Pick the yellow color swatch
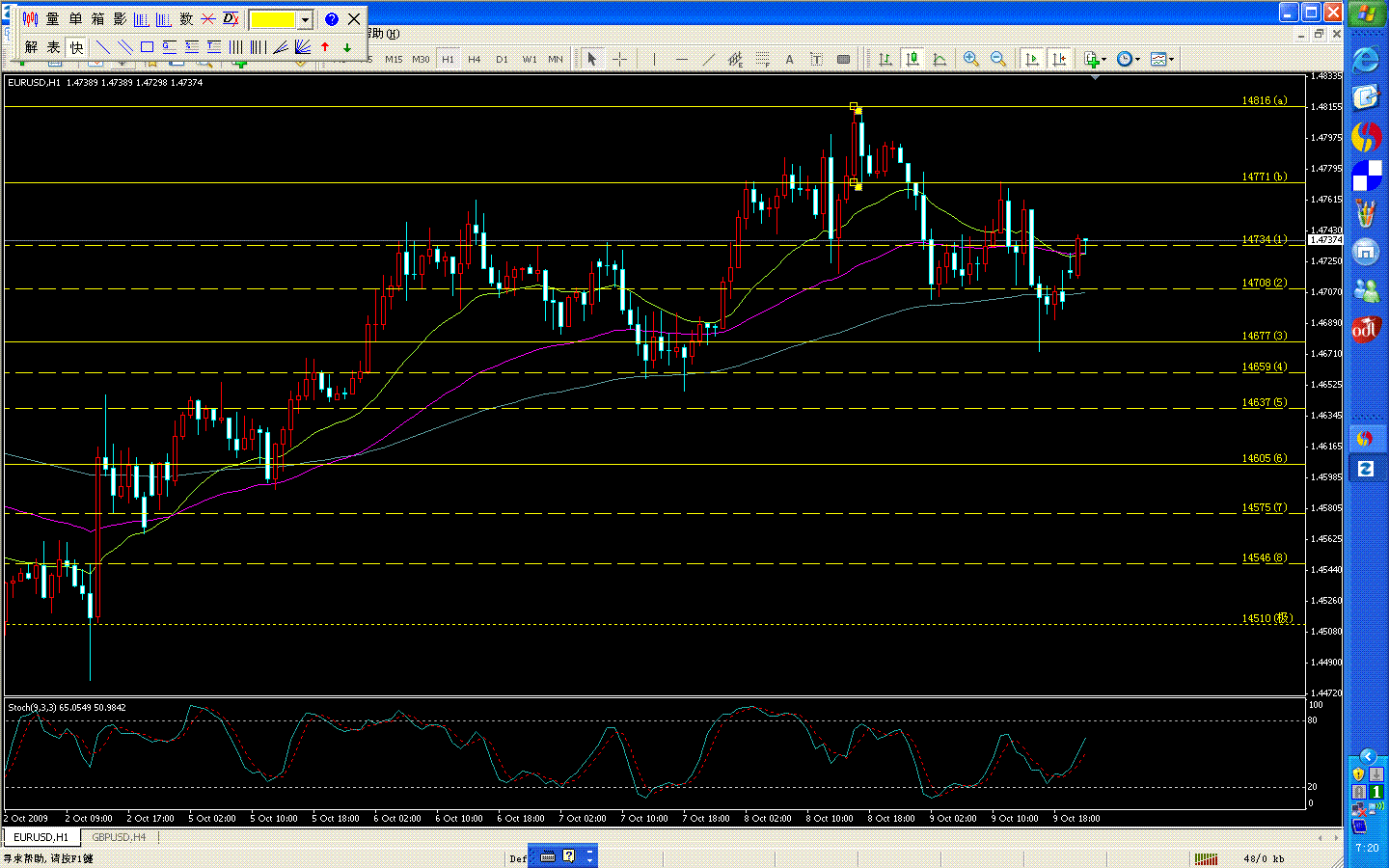 pos(274,19)
